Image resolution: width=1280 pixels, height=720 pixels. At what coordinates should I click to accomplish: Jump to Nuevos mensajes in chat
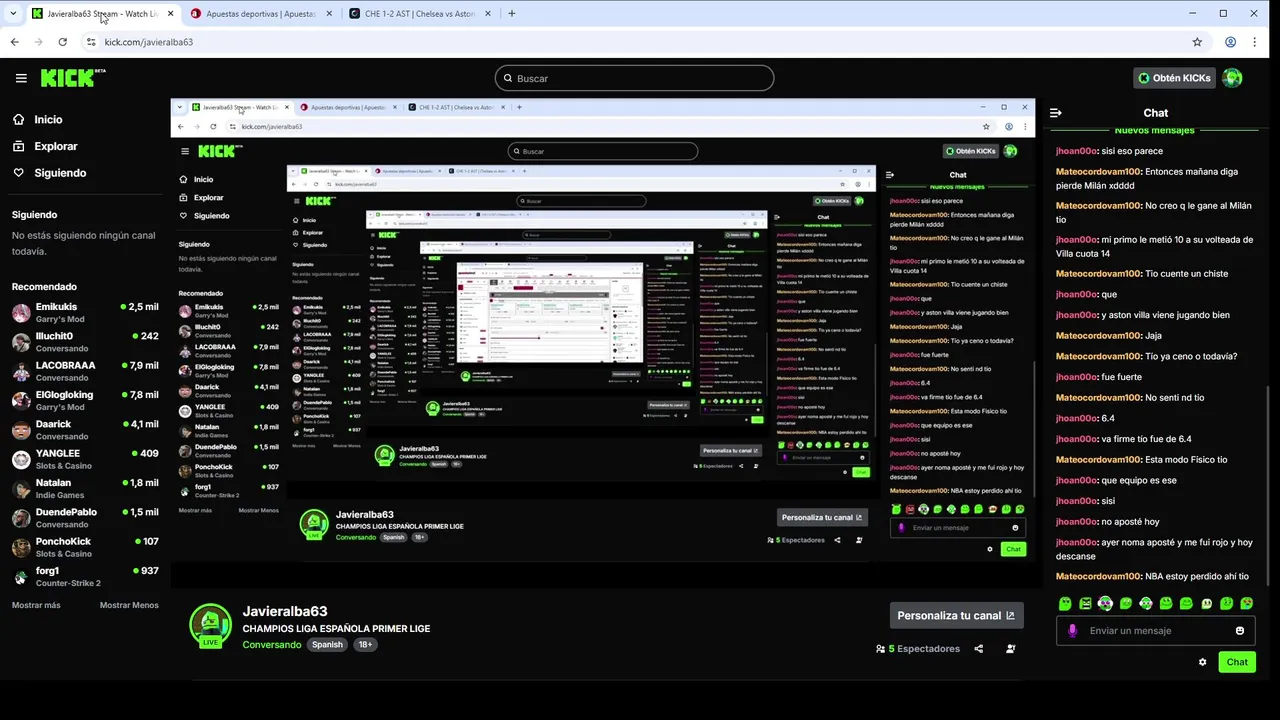[1154, 131]
